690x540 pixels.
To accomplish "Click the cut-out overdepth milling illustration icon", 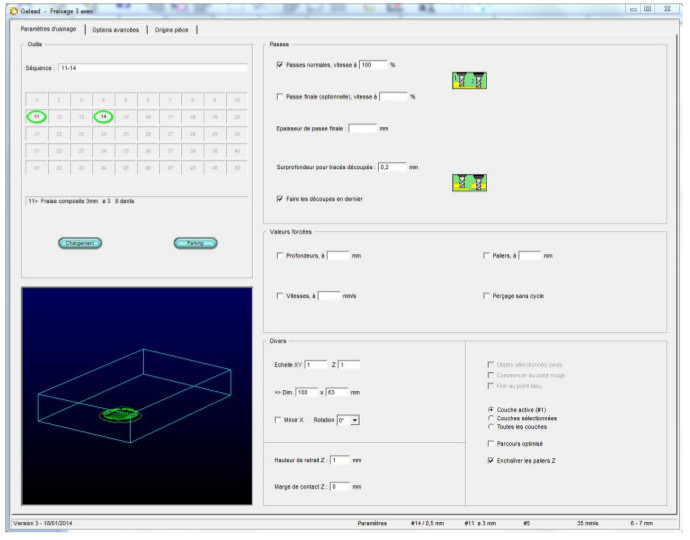I will tap(468, 182).
